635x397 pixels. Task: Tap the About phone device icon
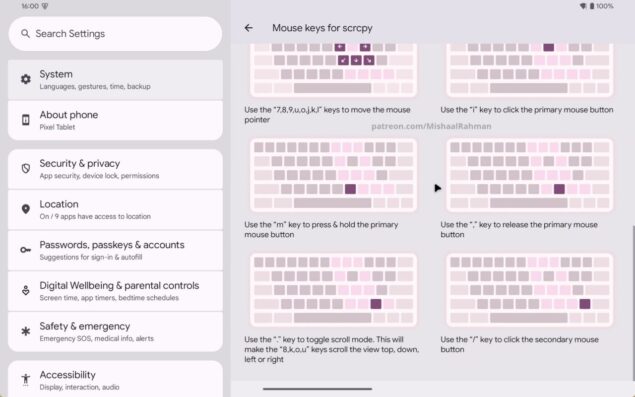pos(26,120)
